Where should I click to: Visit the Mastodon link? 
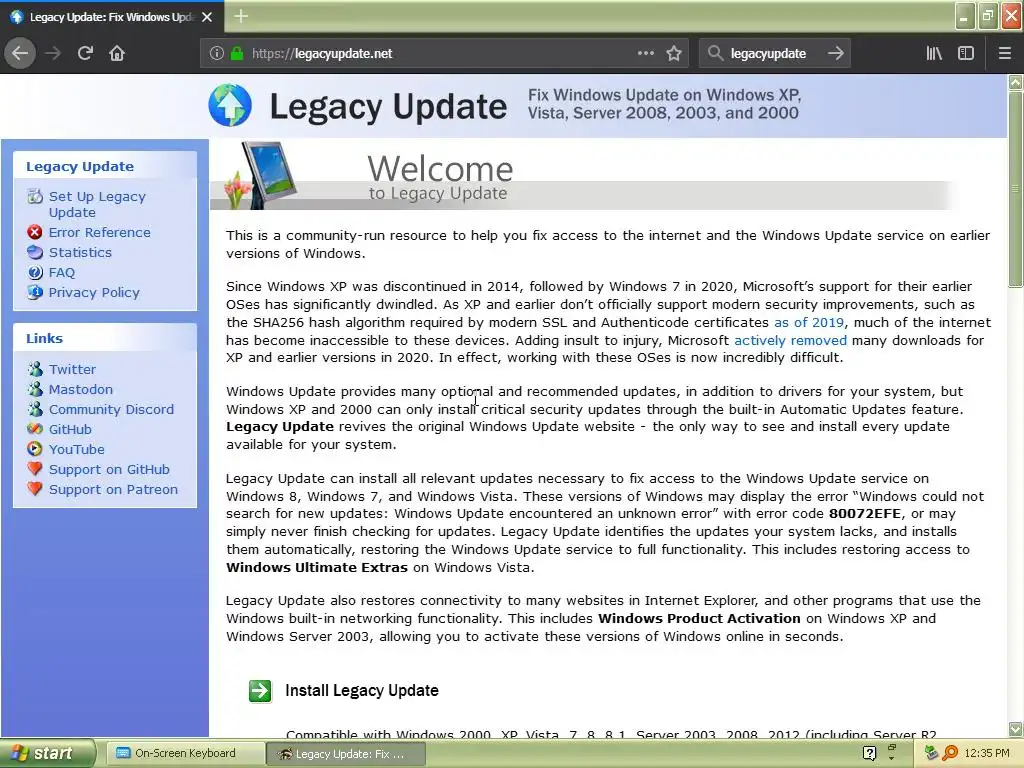coord(81,389)
